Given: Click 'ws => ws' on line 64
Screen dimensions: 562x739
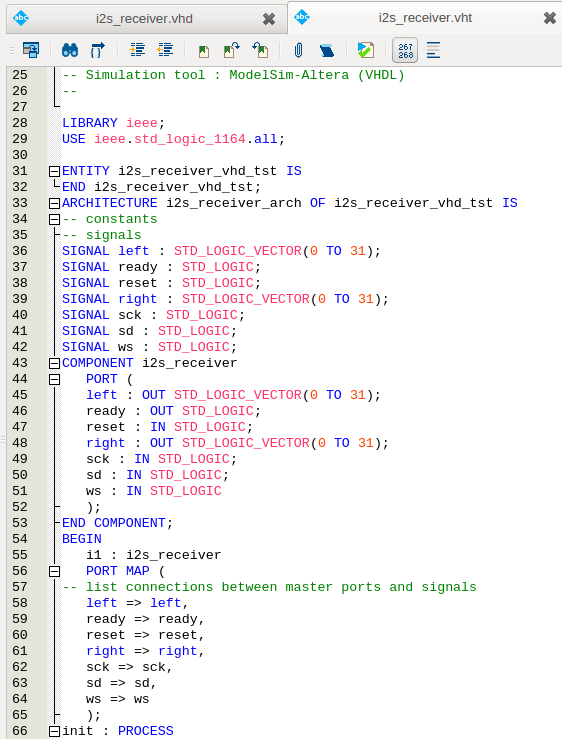Looking at the screenshot, I should (117, 699).
